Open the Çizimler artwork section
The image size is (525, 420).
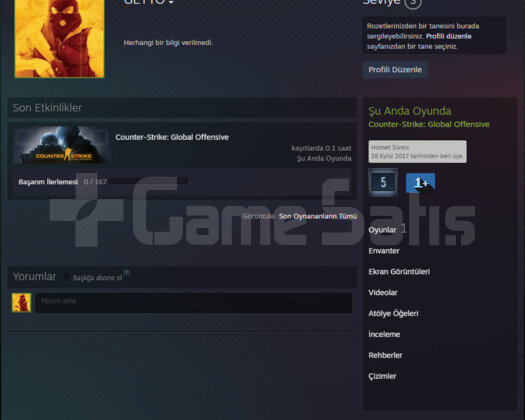pos(382,376)
